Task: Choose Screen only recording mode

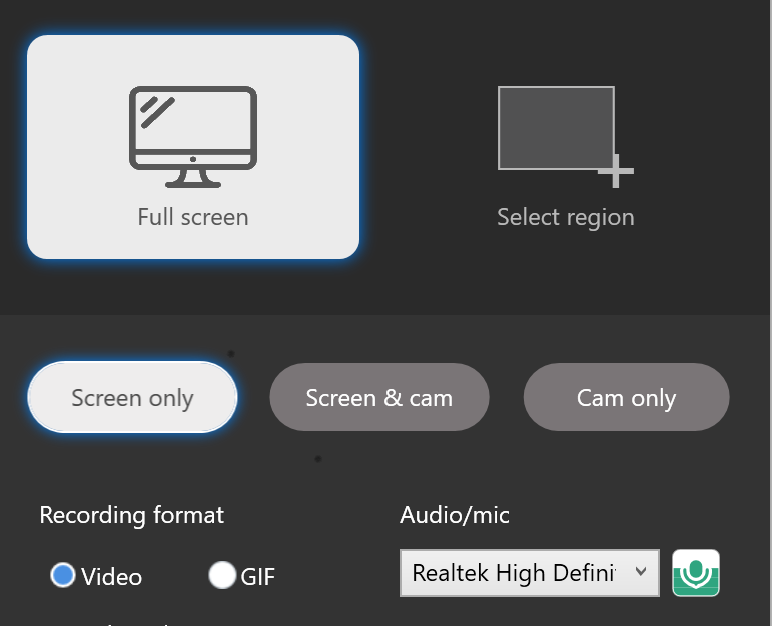Action: [132, 398]
